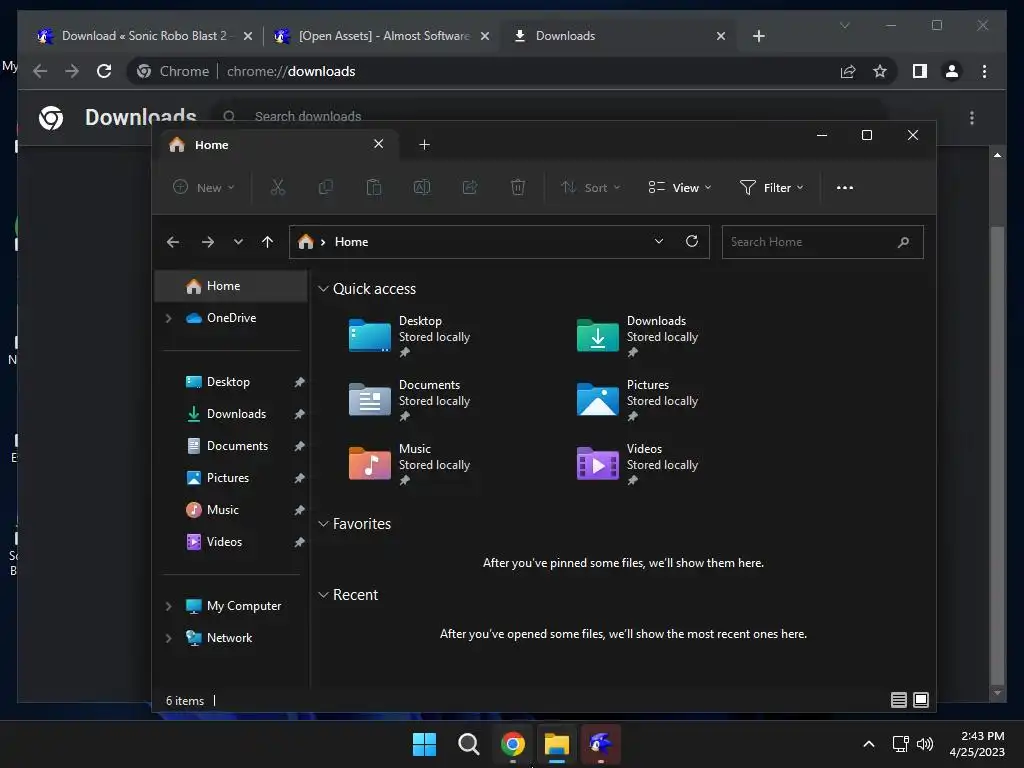Select Network in the navigation pane
1024x768 pixels.
click(x=230, y=638)
